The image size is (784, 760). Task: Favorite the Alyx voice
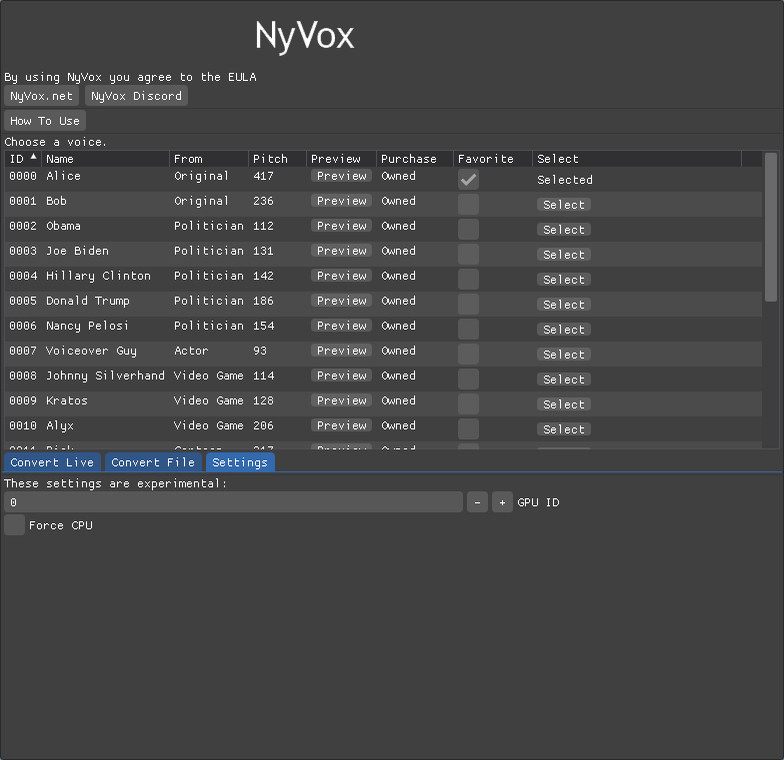468,430
